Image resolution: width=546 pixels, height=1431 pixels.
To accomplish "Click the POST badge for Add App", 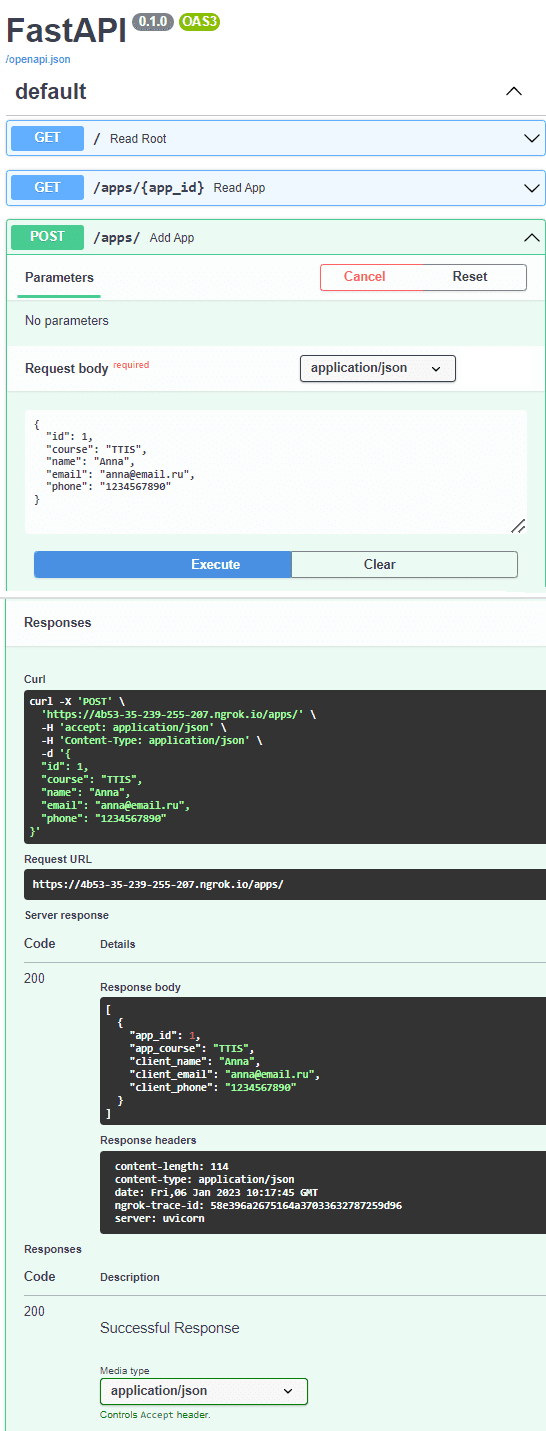I will (x=47, y=237).
